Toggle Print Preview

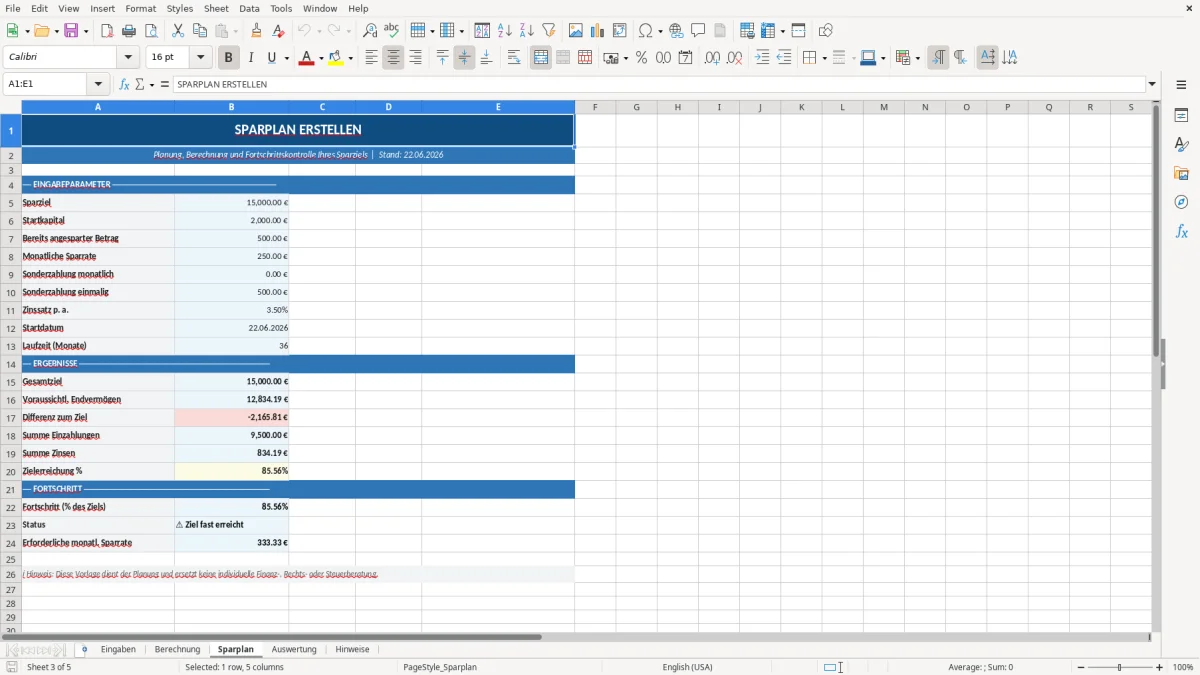click(x=151, y=31)
